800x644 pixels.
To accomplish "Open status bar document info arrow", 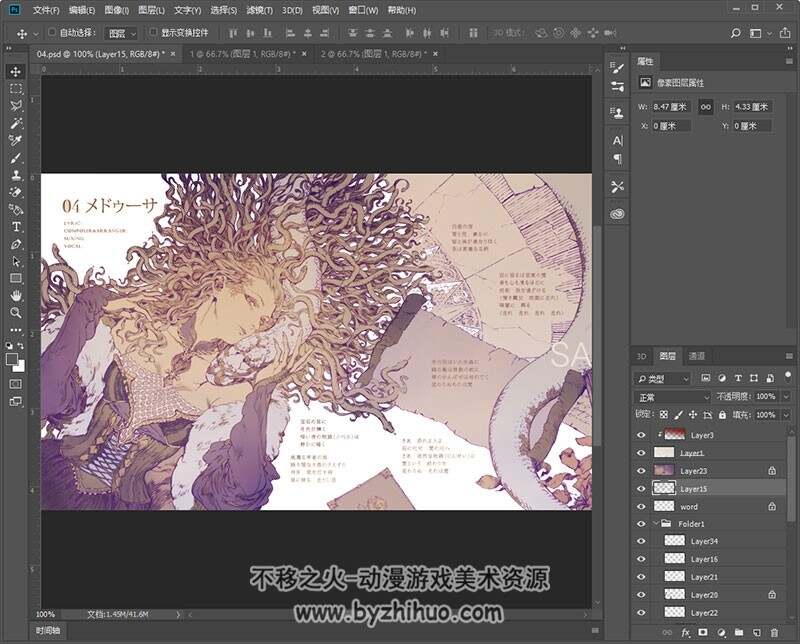I will click(x=178, y=615).
